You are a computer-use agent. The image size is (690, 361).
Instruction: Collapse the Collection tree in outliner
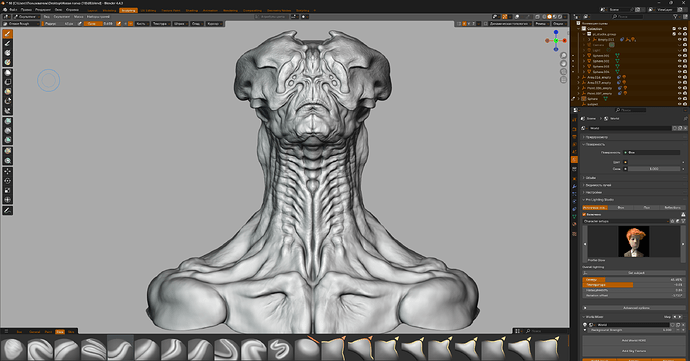[x=579, y=29]
